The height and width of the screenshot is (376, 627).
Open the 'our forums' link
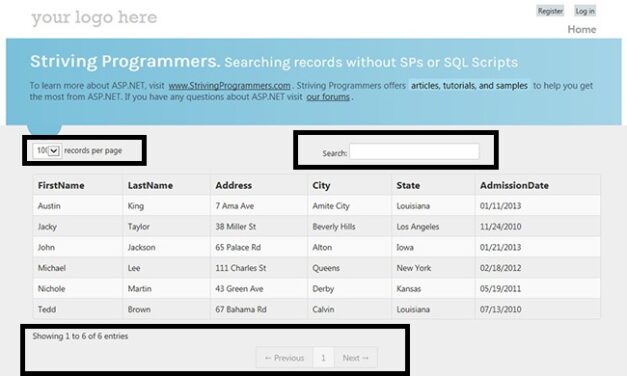coord(328,97)
